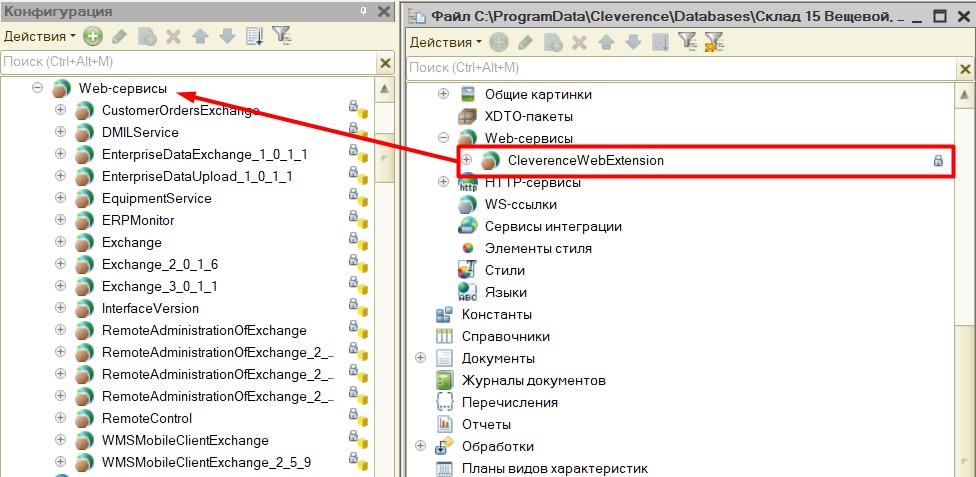The height and width of the screenshot is (477, 976).
Task: Expand the Обработки node
Action: pyautogui.click(x=421, y=446)
